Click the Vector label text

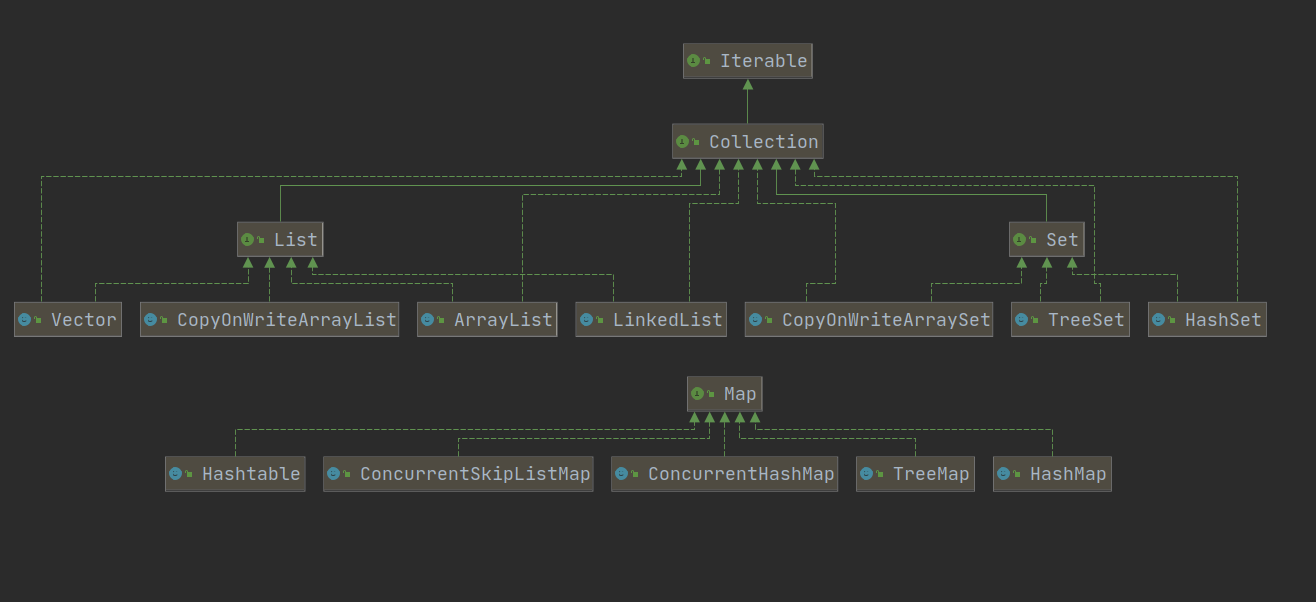[84, 320]
